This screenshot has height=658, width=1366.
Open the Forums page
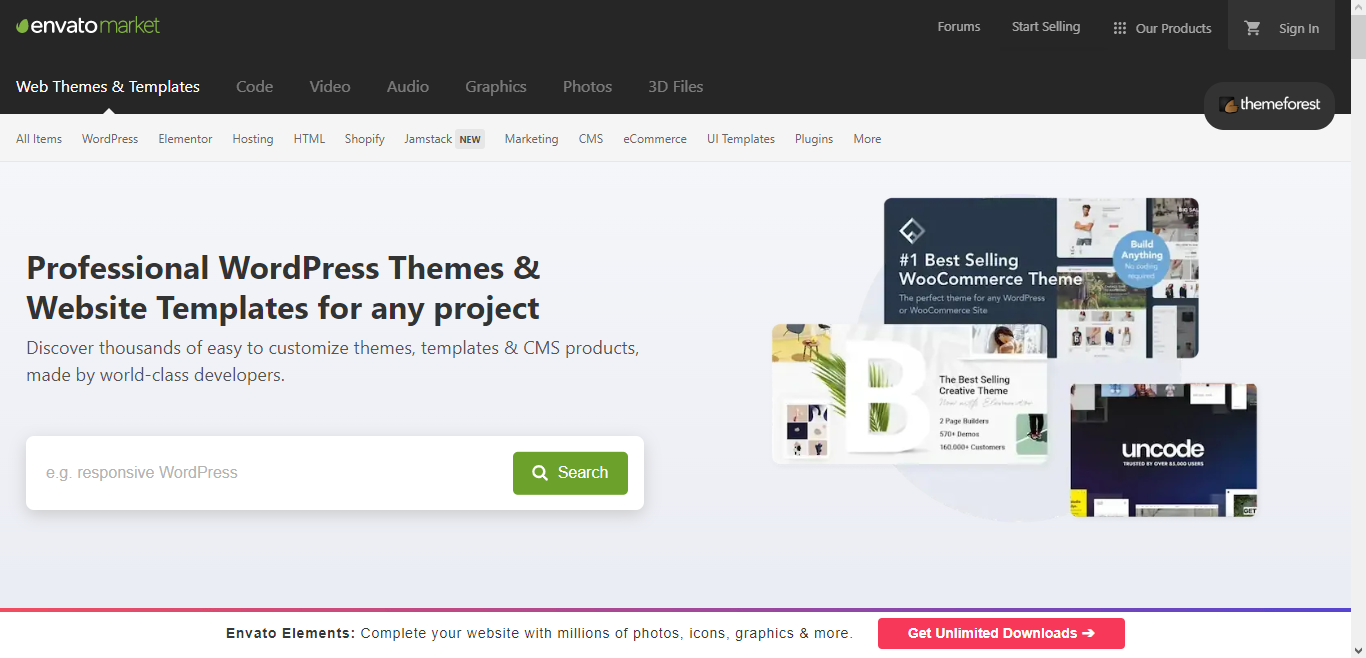tap(958, 27)
